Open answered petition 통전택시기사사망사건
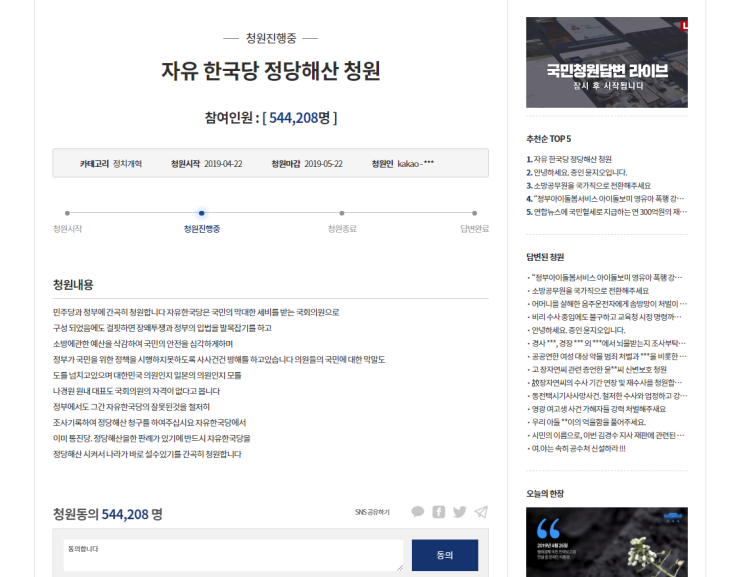743x577 pixels. click(609, 396)
